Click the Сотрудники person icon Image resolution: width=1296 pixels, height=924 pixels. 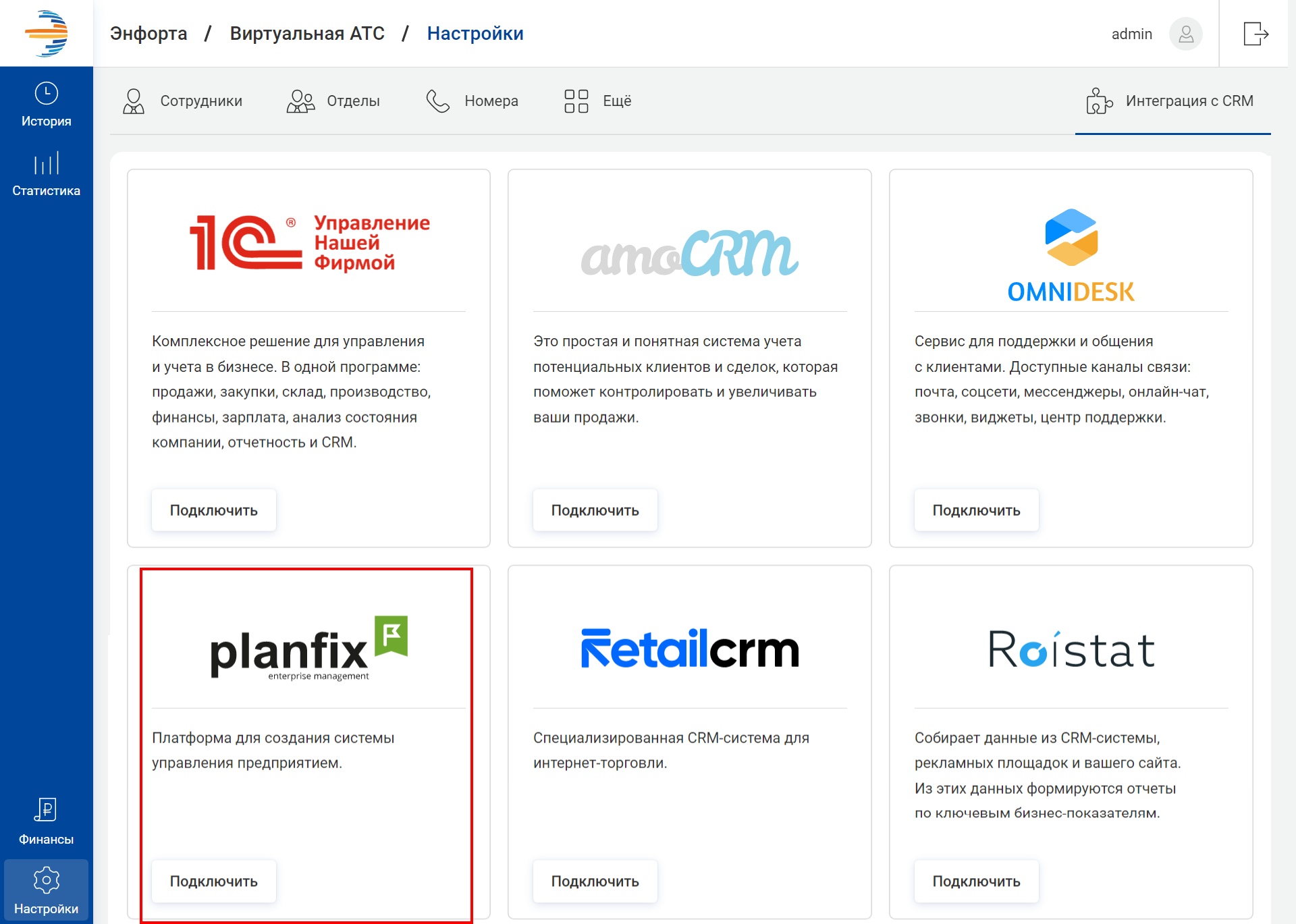pos(134,101)
